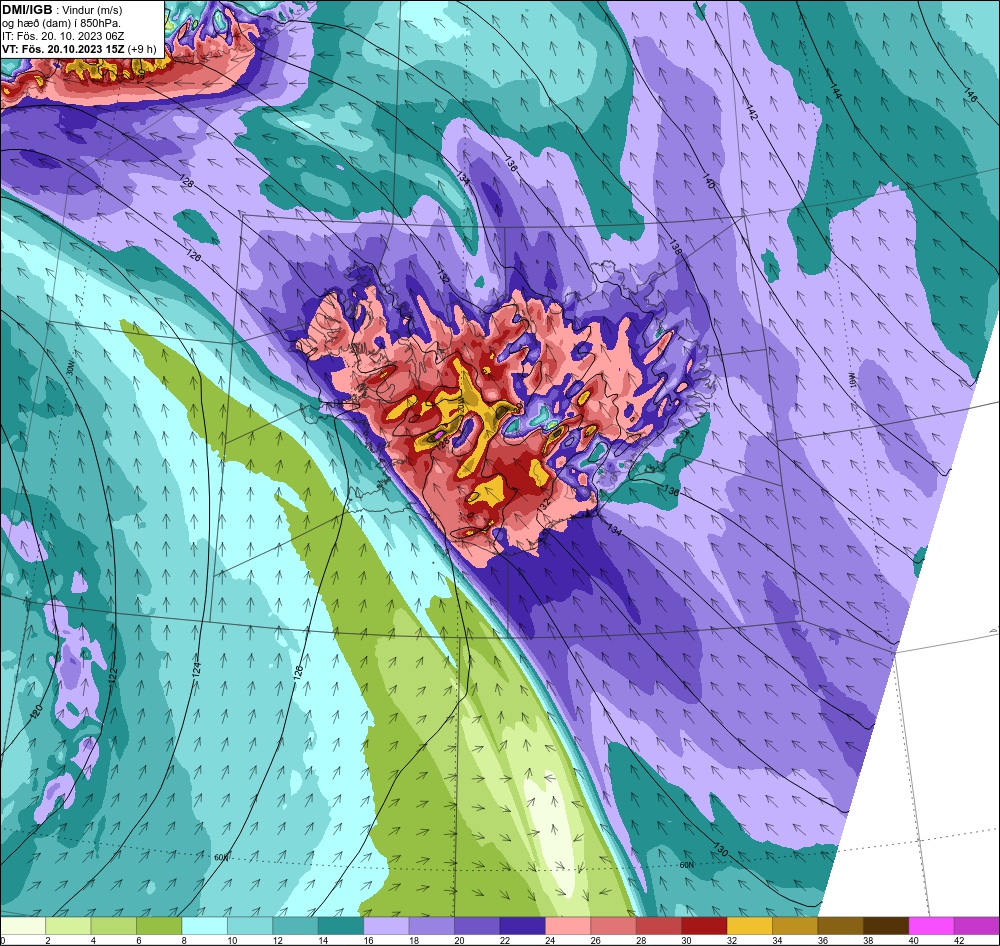This screenshot has height=946, width=1000.
Task: Click the '120' contour label
Action: pyautogui.click(x=38, y=713)
